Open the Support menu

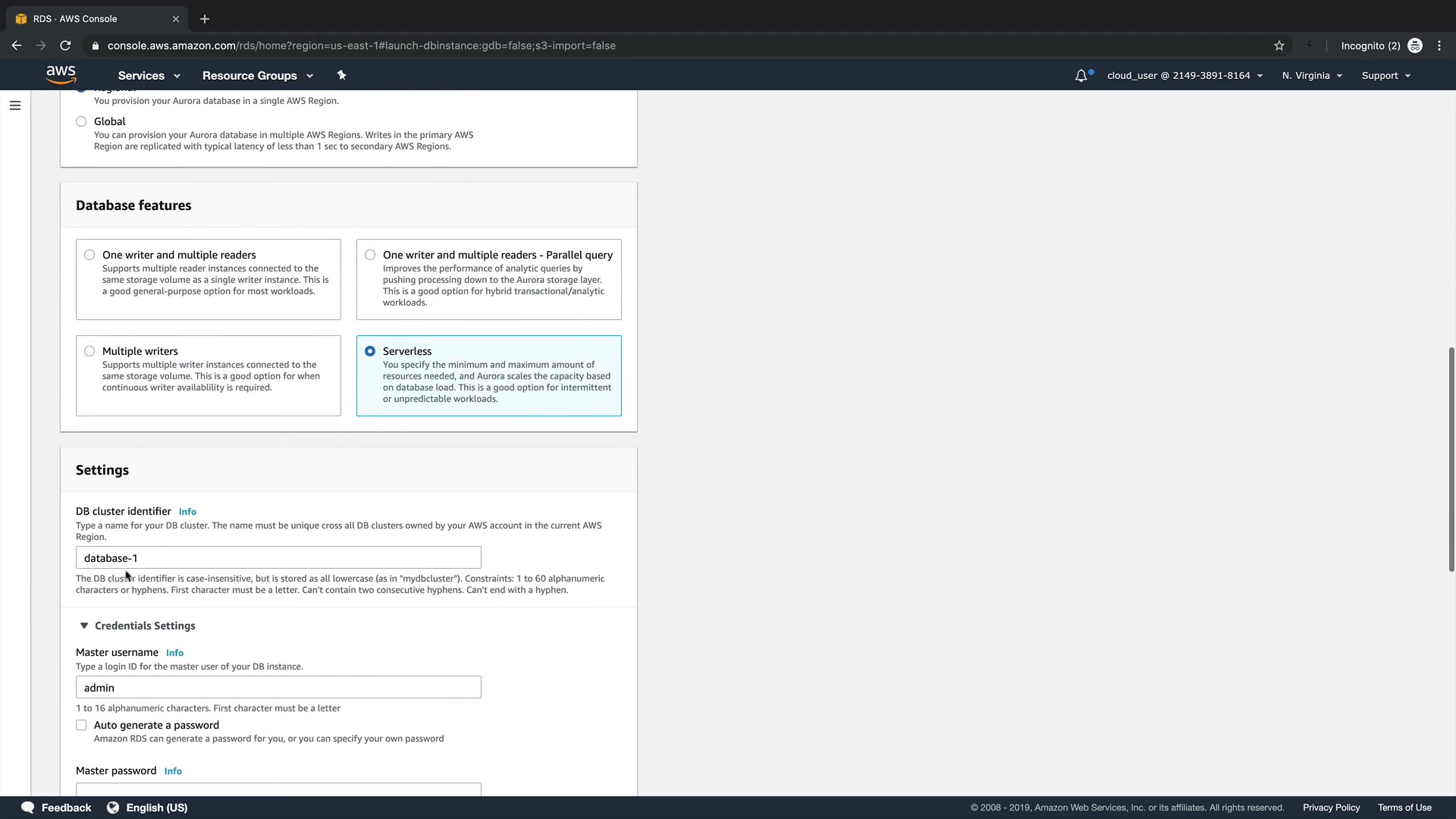(x=1385, y=76)
